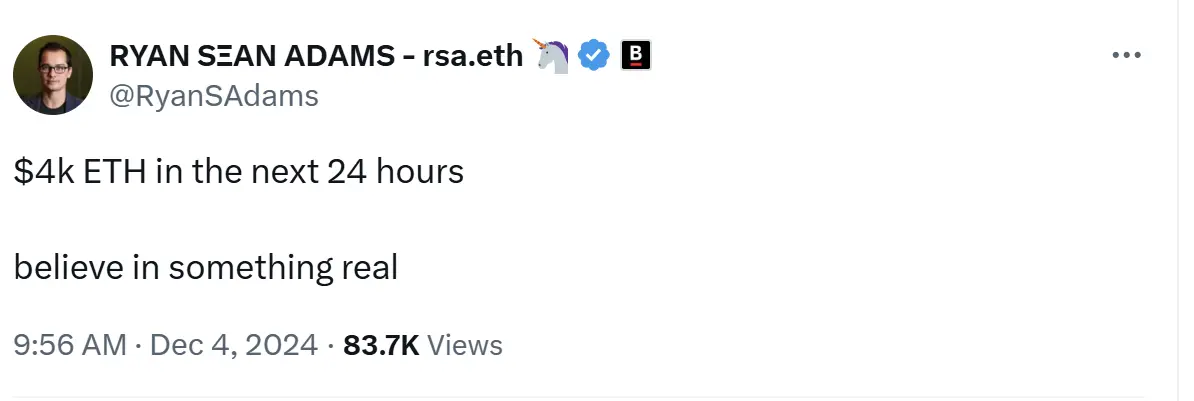
Task: Click the "24 hours" text
Action: [x=395, y=173]
